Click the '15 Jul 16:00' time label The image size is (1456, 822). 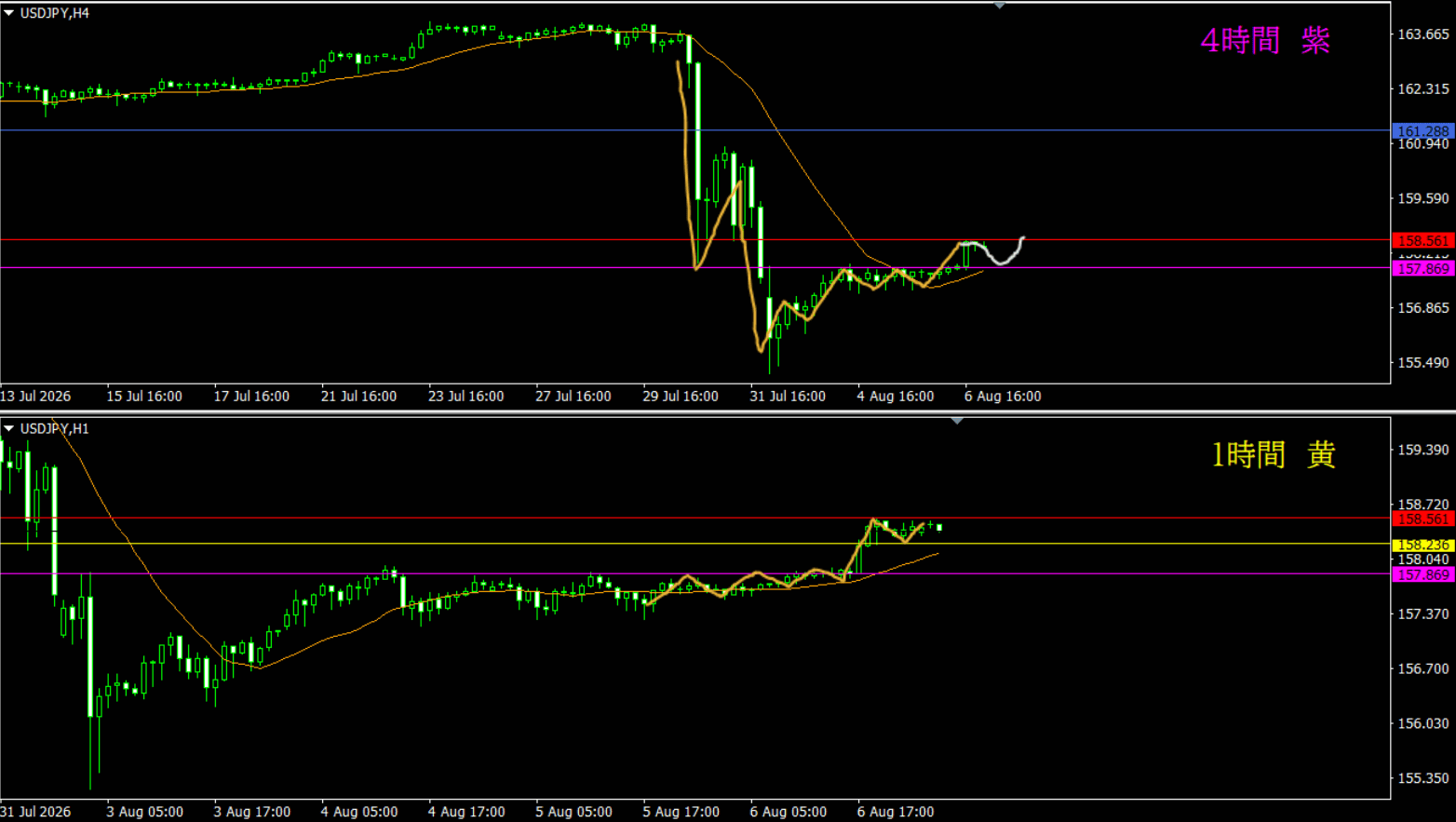144,396
